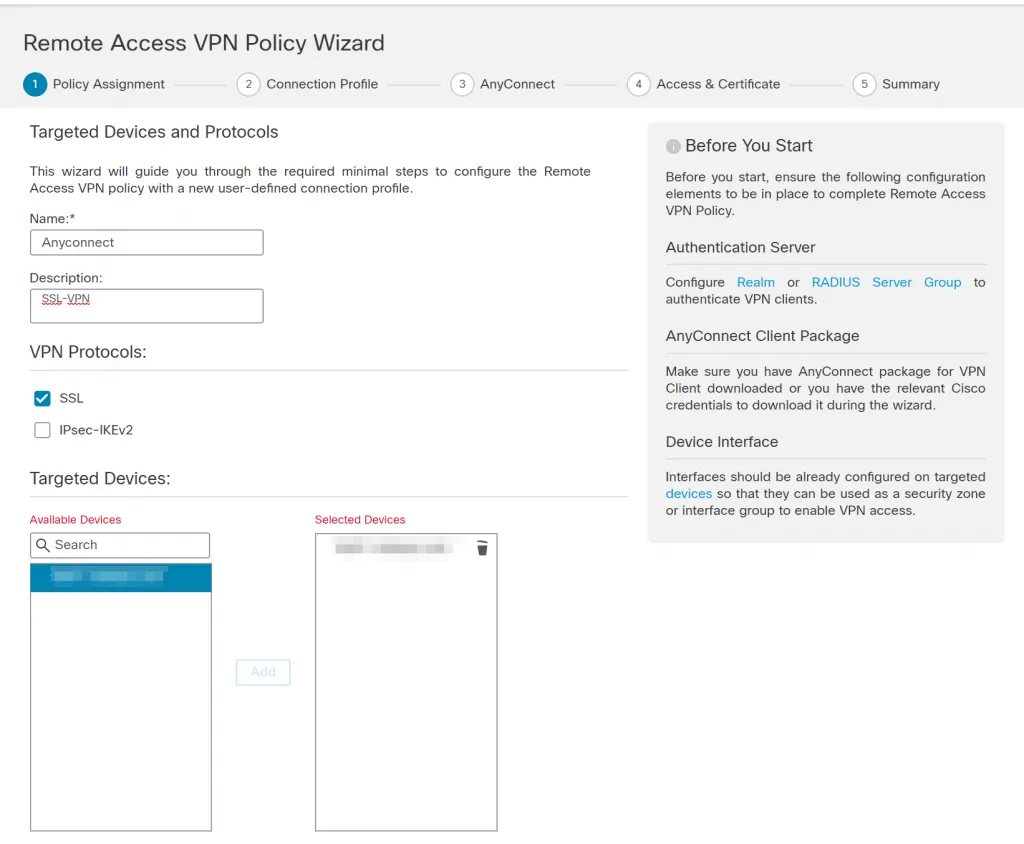Enable the IPsec-IKEv2 protocol checkbox
This screenshot has height=844, width=1024.
coord(42,430)
